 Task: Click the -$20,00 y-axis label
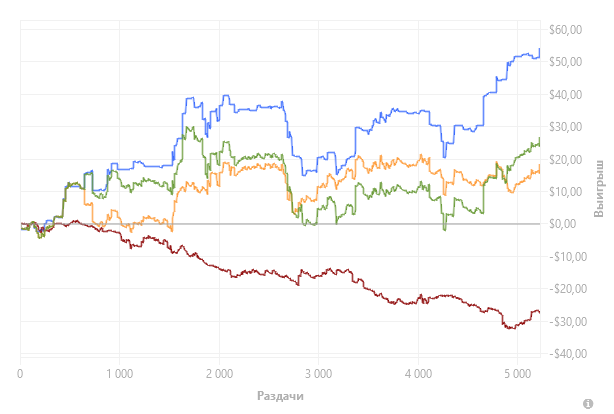point(564,289)
